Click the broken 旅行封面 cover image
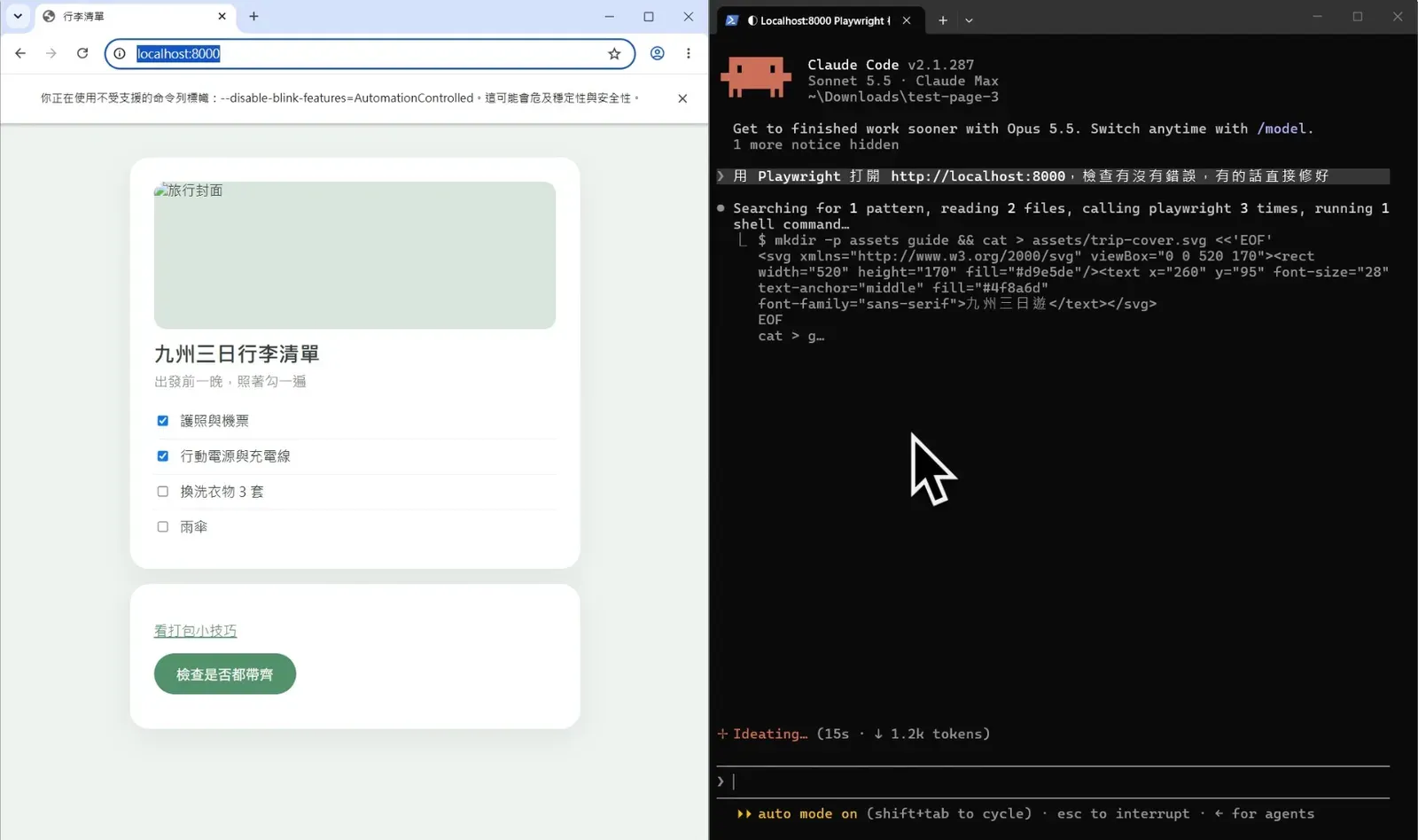This screenshot has width=1418, height=840. click(355, 255)
